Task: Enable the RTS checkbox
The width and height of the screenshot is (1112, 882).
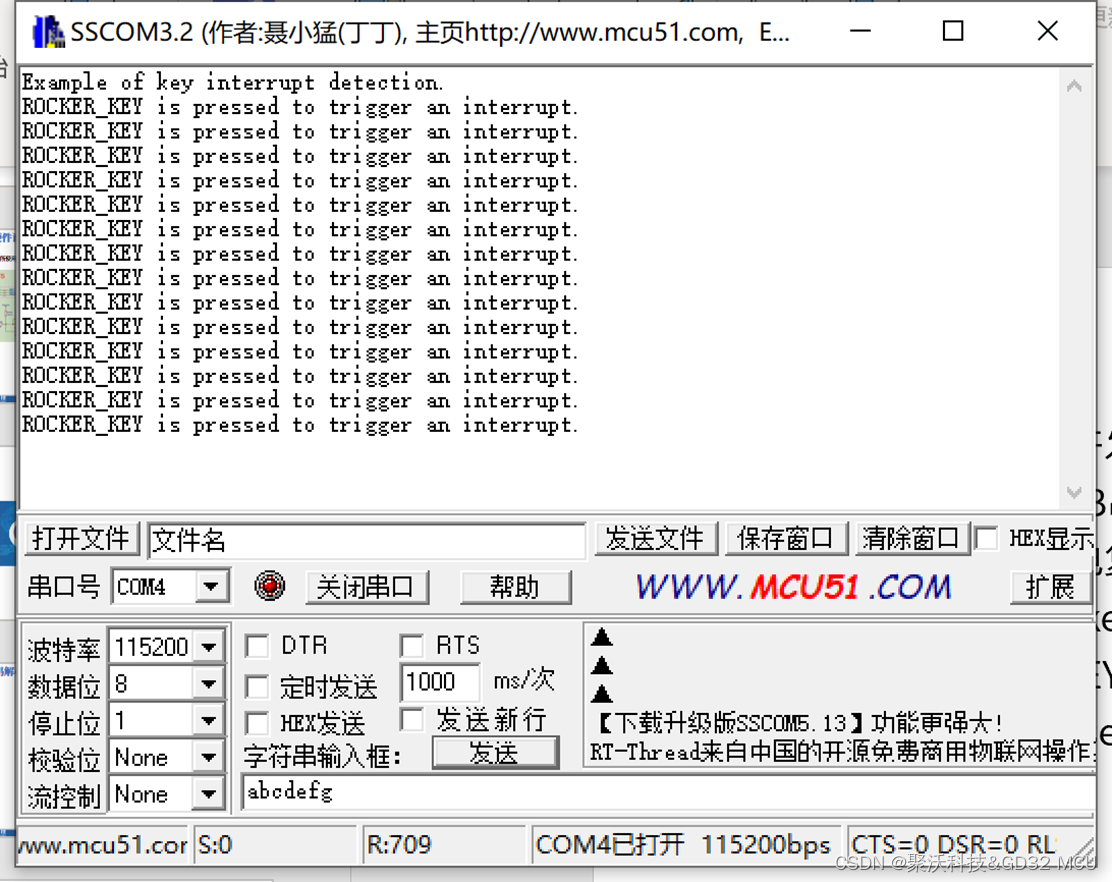Action: [411, 646]
